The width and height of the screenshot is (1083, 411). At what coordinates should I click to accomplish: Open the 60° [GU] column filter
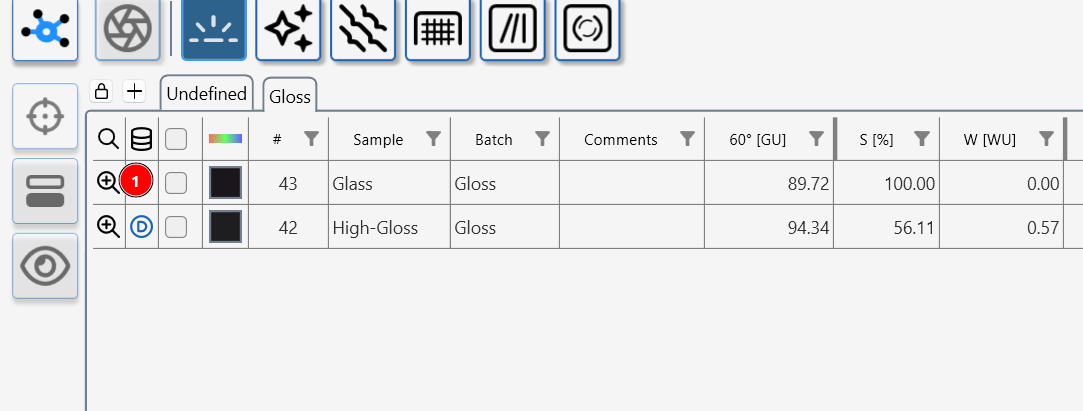tap(817, 139)
